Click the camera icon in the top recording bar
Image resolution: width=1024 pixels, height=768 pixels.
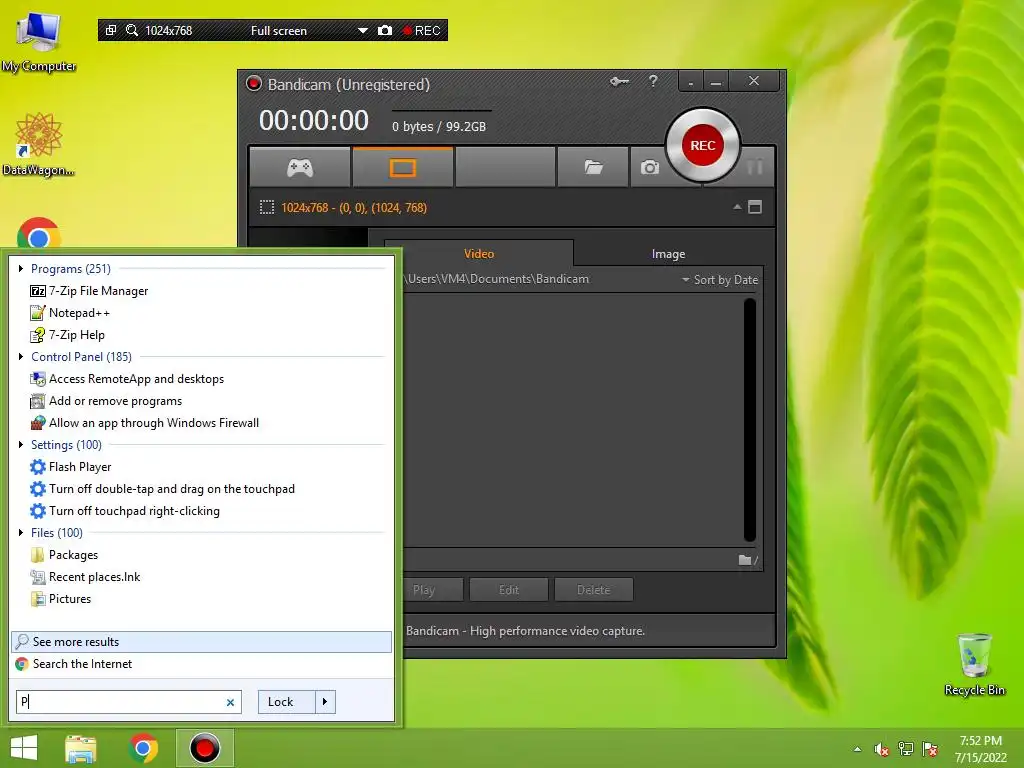pyautogui.click(x=385, y=30)
